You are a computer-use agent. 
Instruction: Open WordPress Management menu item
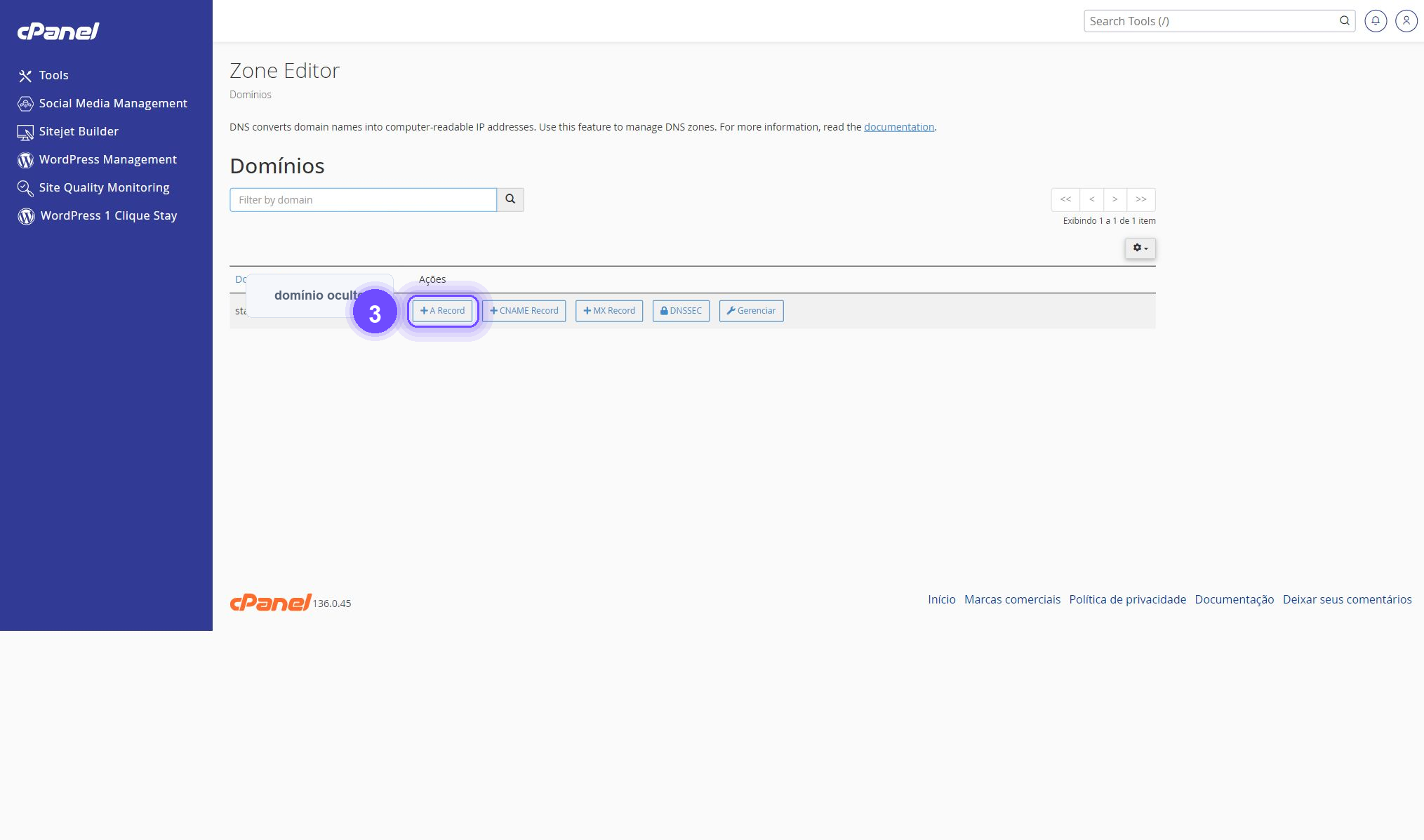coord(98,160)
